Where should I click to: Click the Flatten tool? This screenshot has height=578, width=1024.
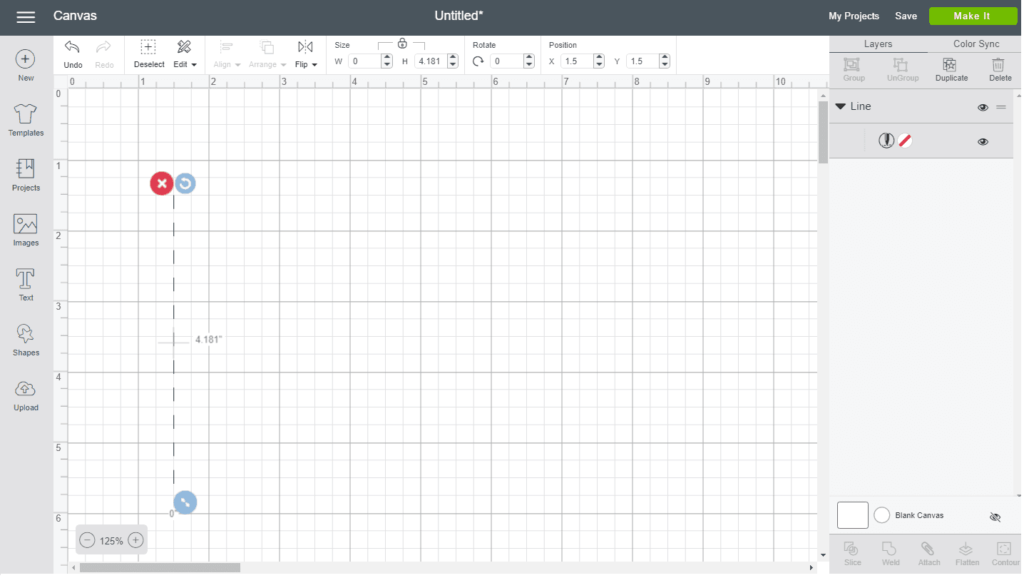tap(967, 554)
